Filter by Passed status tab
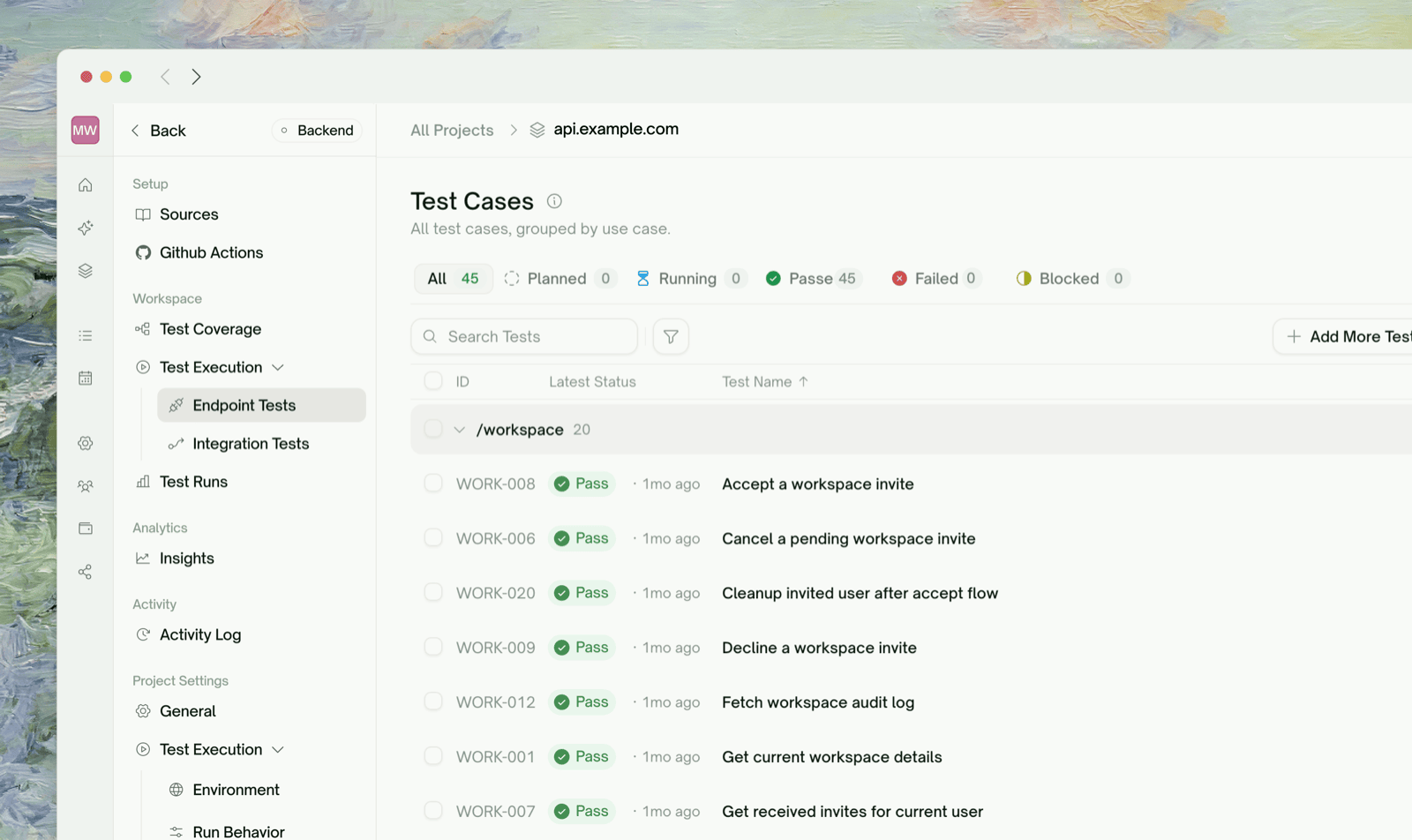This screenshot has height=840, width=1412. 812,279
